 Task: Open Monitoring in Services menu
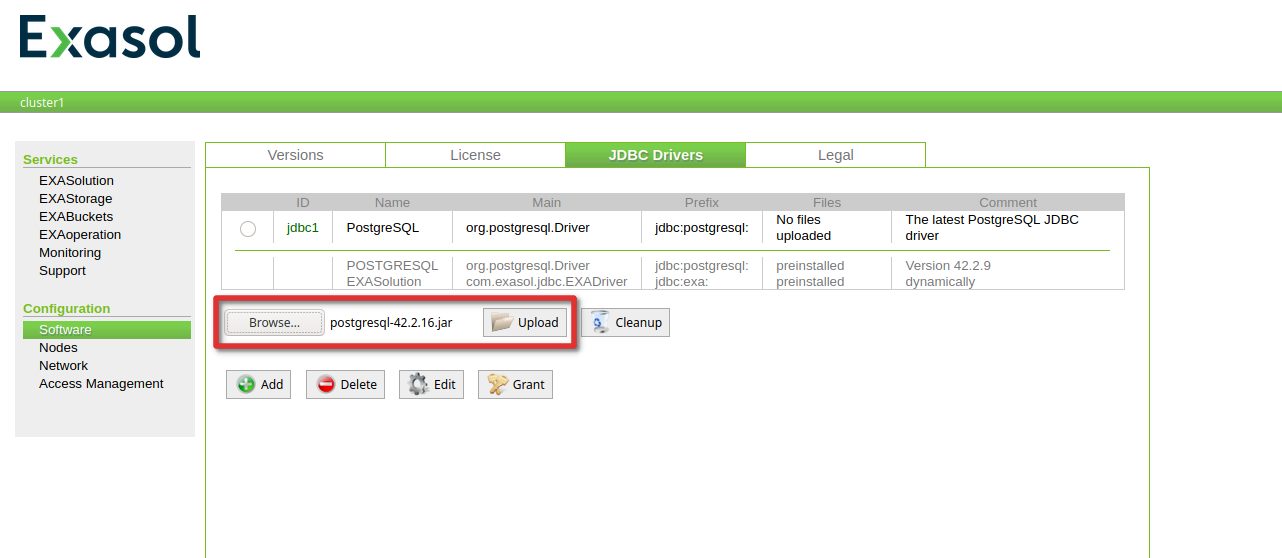(70, 253)
